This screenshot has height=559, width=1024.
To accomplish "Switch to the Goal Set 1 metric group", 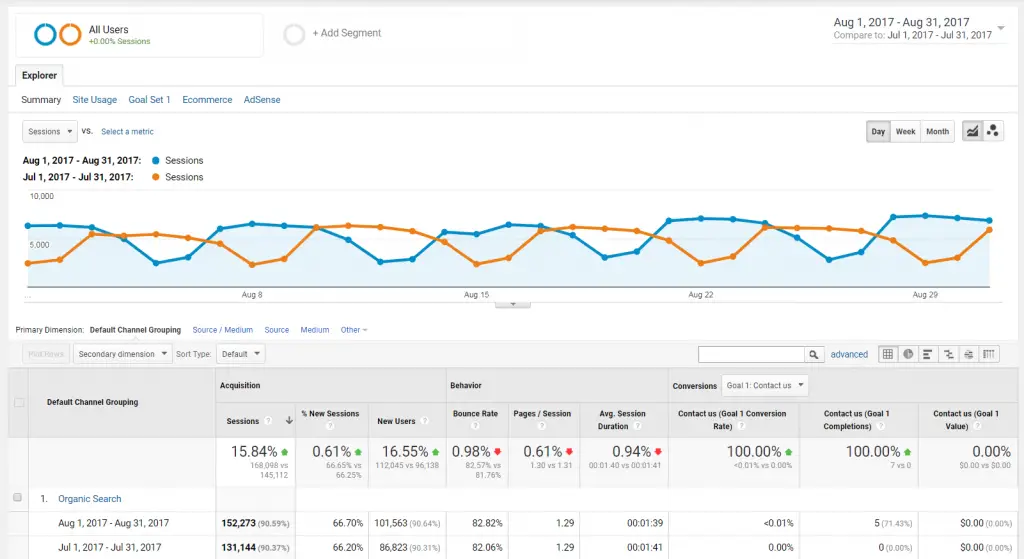I will click(149, 99).
